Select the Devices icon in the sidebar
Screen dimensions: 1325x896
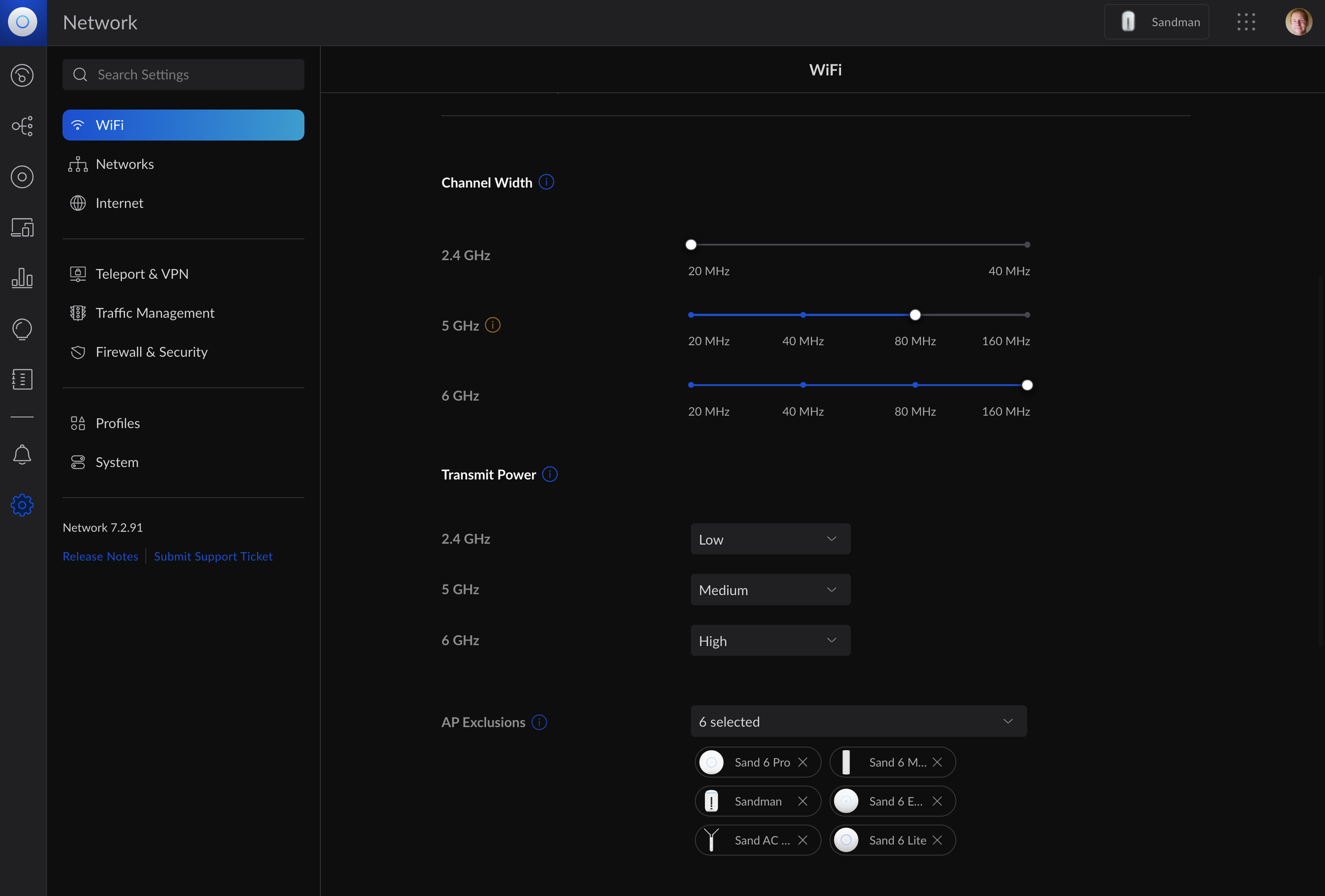(x=23, y=176)
